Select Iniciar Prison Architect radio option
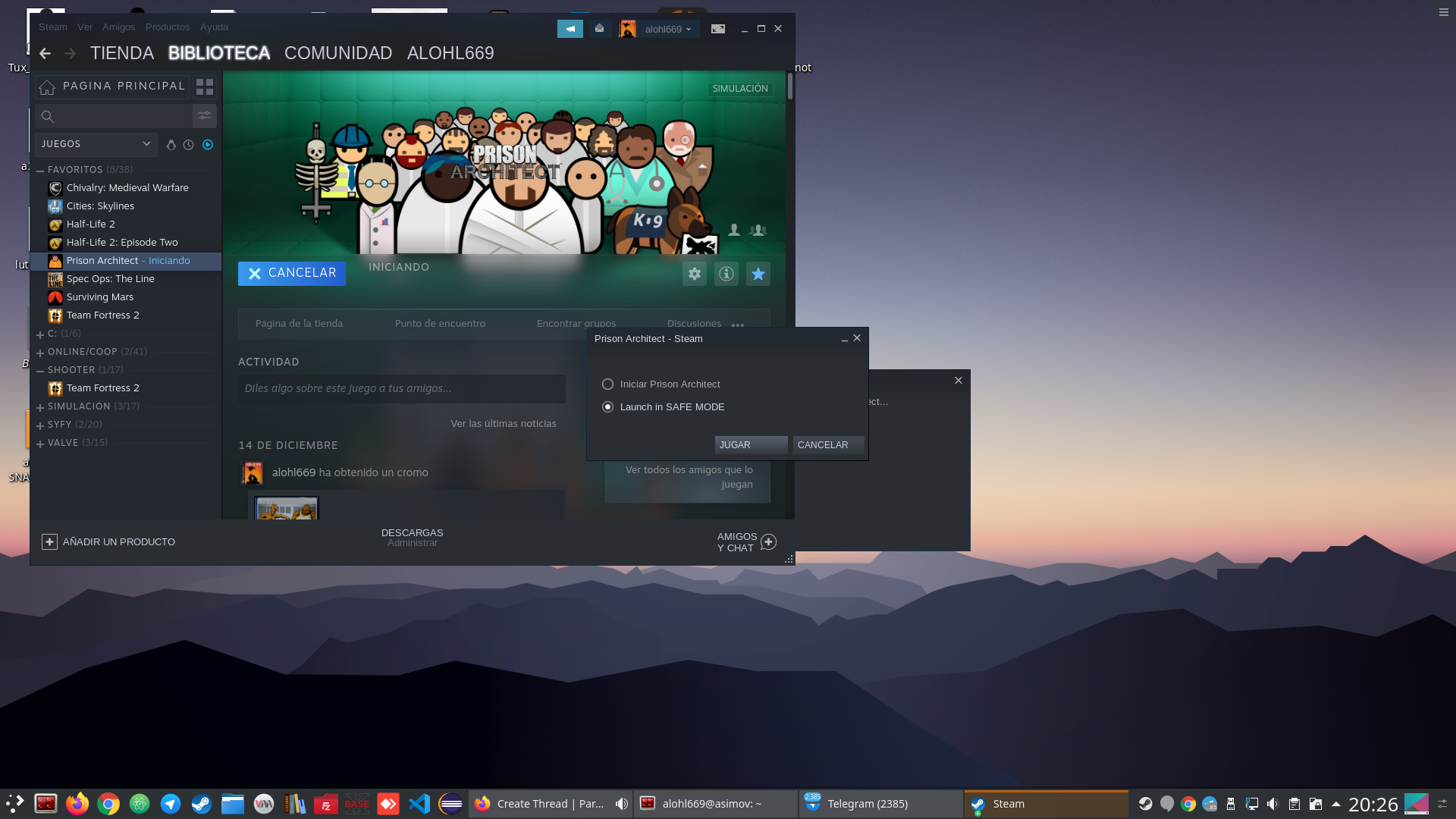 (607, 384)
